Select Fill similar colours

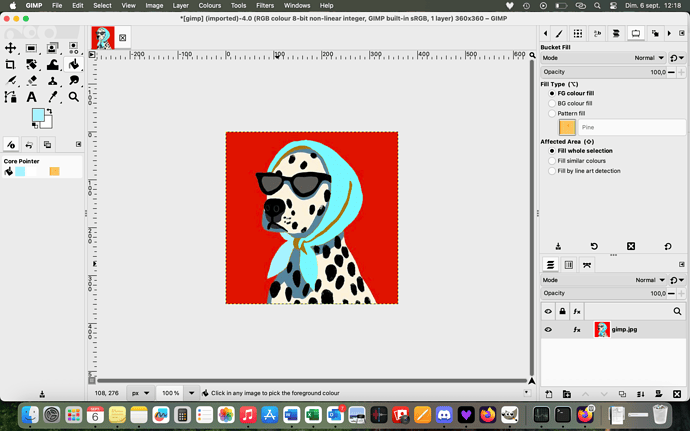click(577, 161)
